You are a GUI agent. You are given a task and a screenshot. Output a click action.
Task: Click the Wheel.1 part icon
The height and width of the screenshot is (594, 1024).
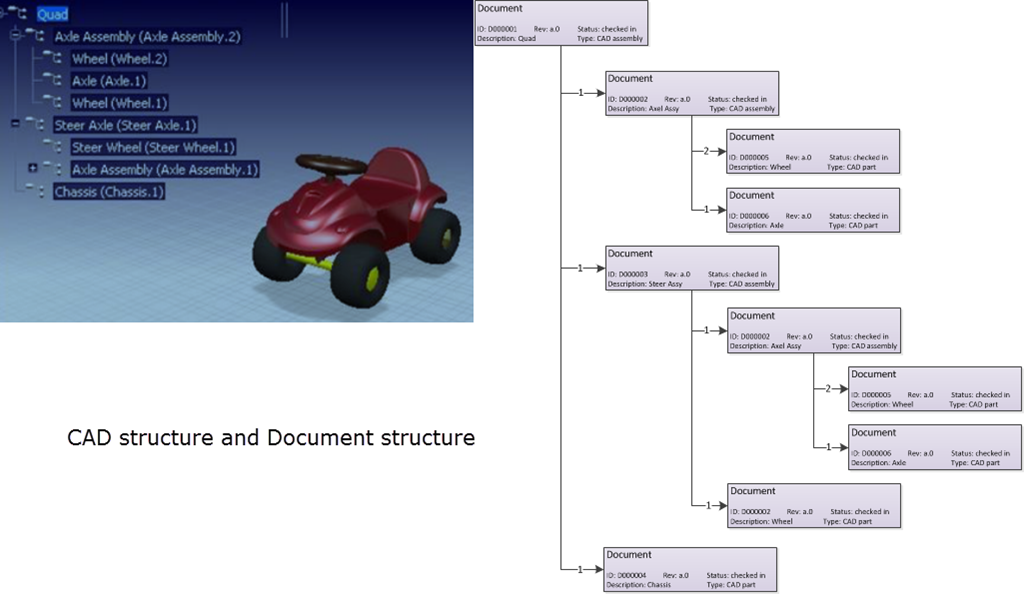(54, 103)
